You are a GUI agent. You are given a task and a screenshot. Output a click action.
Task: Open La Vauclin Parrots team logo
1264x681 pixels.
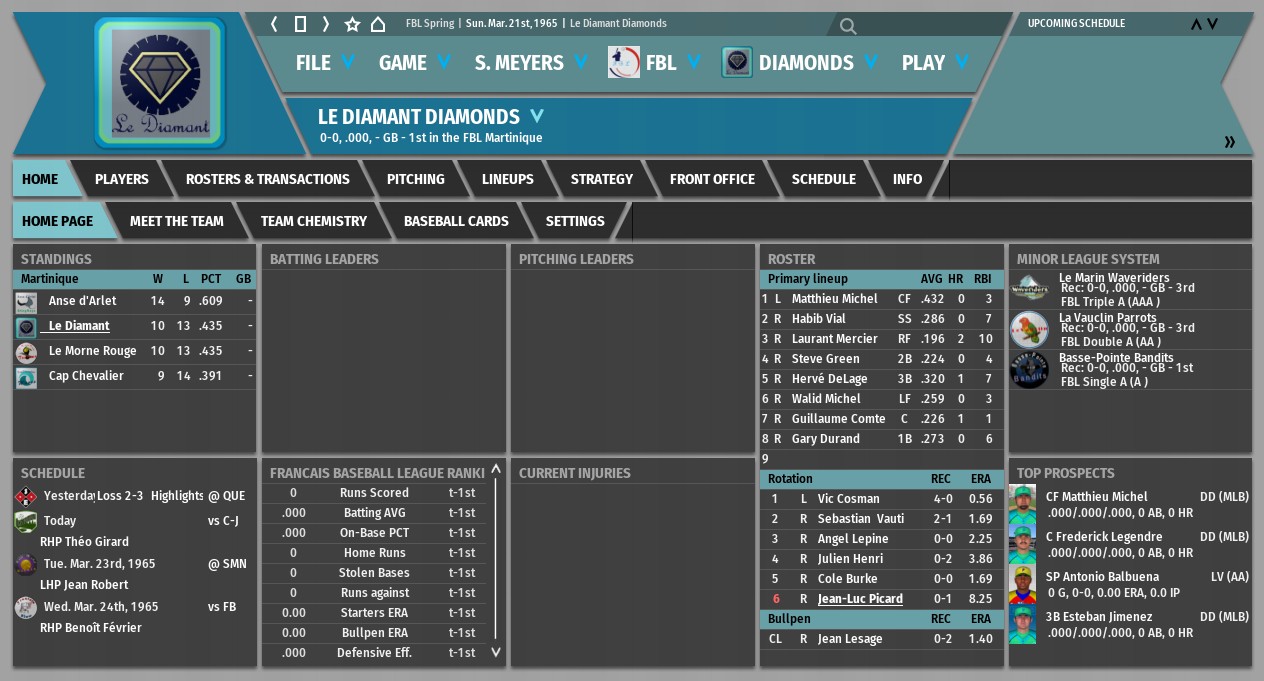1029,329
